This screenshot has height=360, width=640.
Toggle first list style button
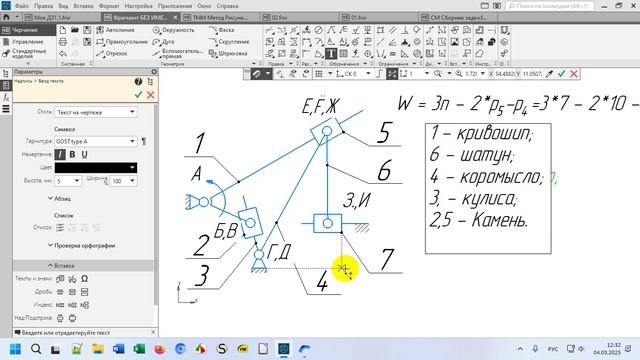60,228
